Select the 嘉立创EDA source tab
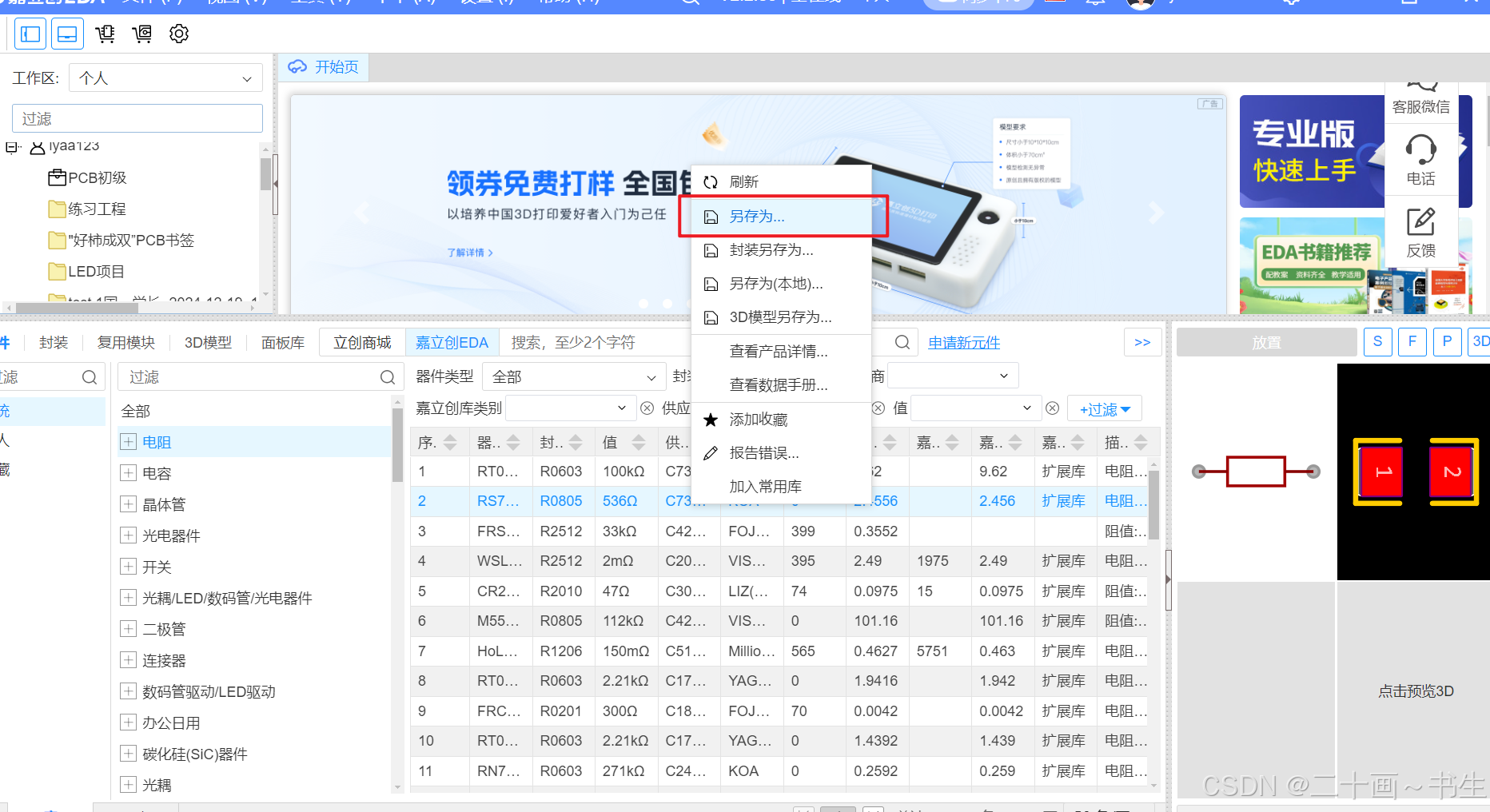Viewport: 1490px width, 812px height. point(452,342)
